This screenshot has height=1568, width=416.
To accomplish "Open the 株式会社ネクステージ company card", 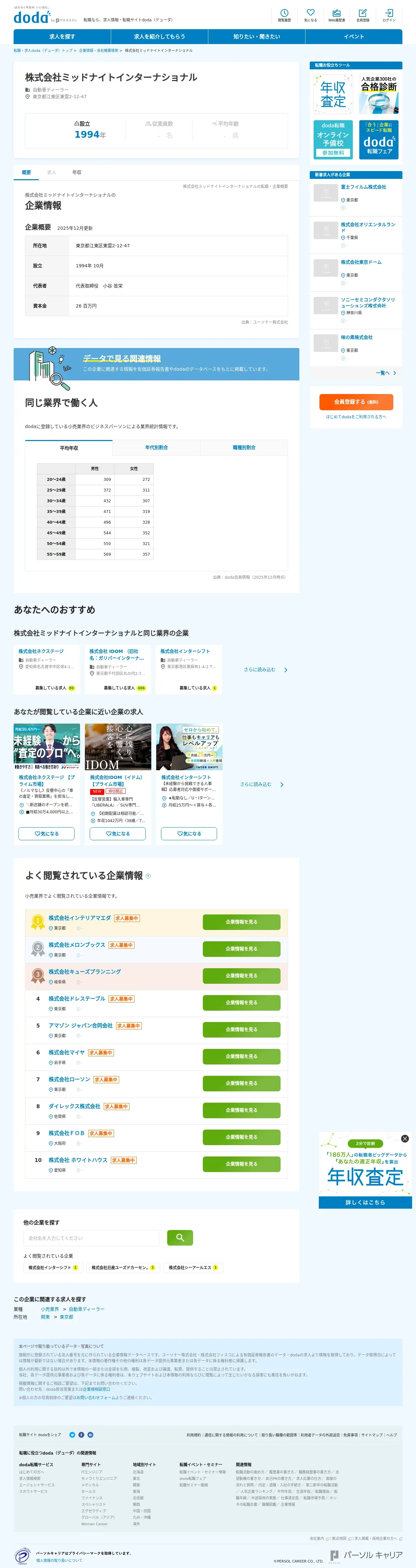I will pyautogui.click(x=47, y=669).
